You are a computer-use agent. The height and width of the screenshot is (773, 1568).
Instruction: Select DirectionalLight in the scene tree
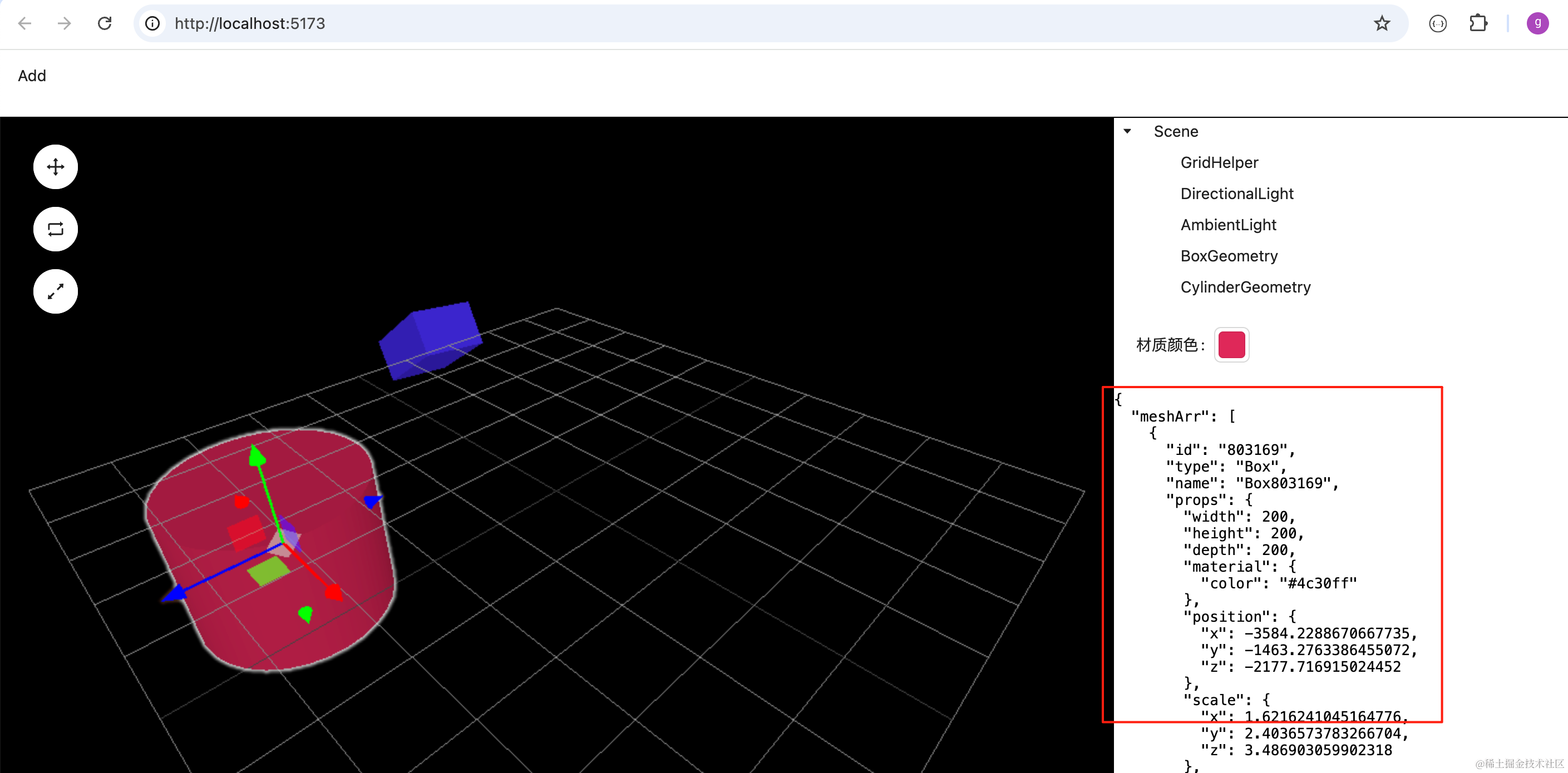click(1237, 194)
